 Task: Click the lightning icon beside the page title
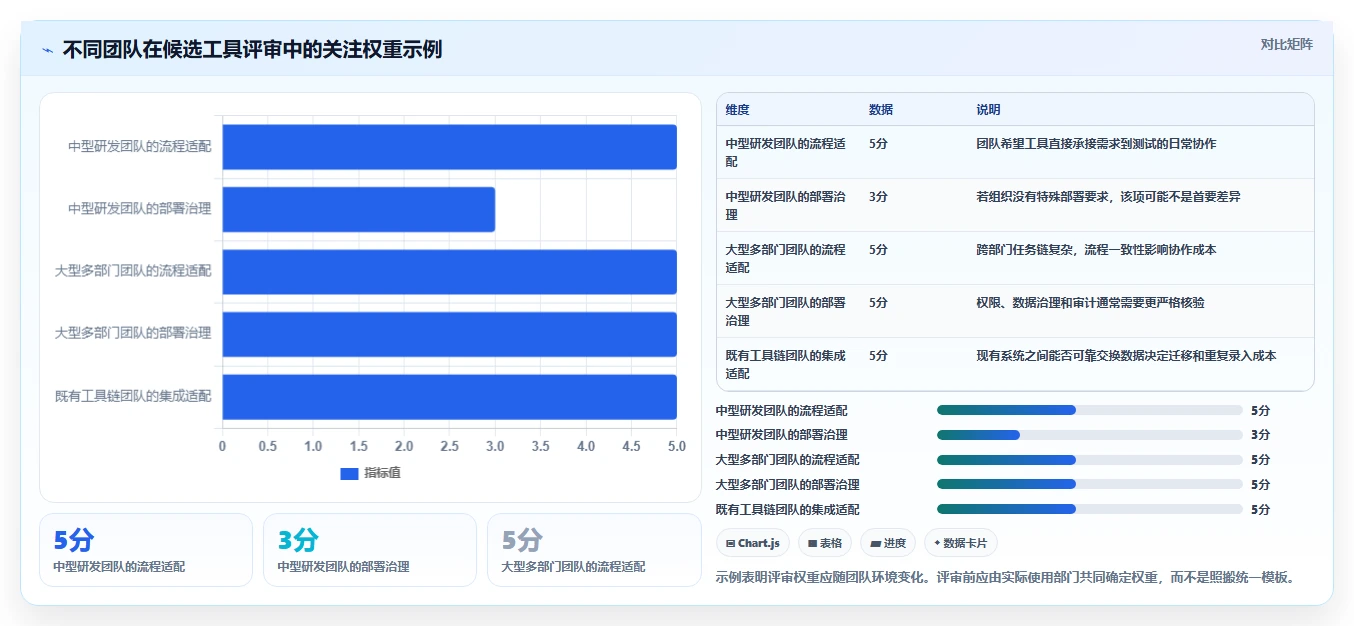click(48, 50)
